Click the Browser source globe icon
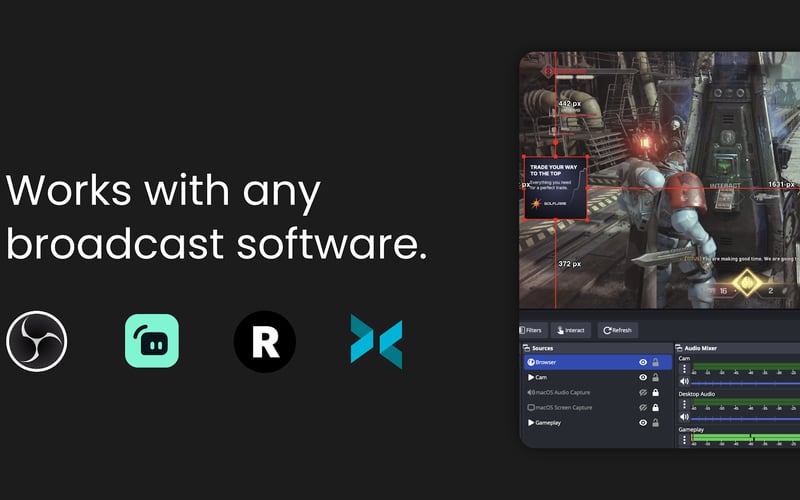This screenshot has height=500, width=800. [531, 362]
